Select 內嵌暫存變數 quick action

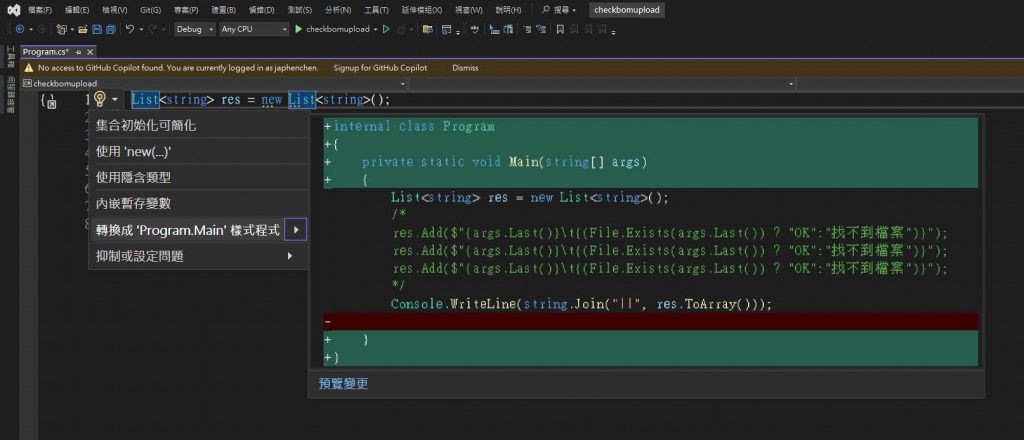(x=198, y=204)
